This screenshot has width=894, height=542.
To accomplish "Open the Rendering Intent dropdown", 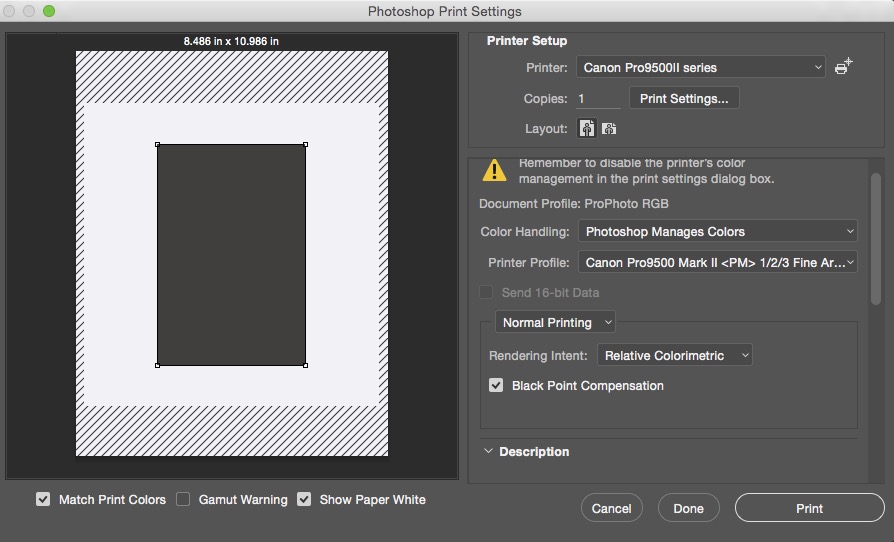I will point(674,355).
